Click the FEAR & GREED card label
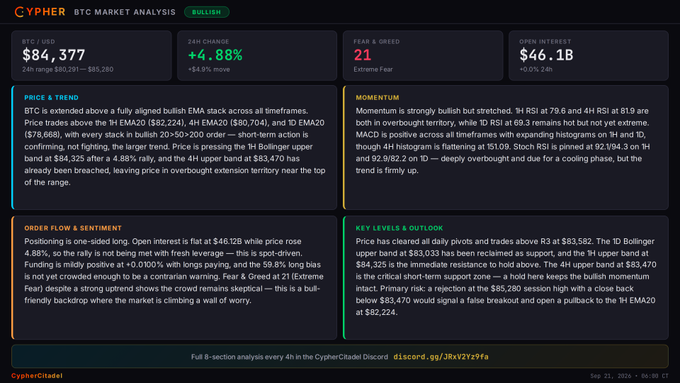Viewport: 680px width, 383px height. (376, 42)
